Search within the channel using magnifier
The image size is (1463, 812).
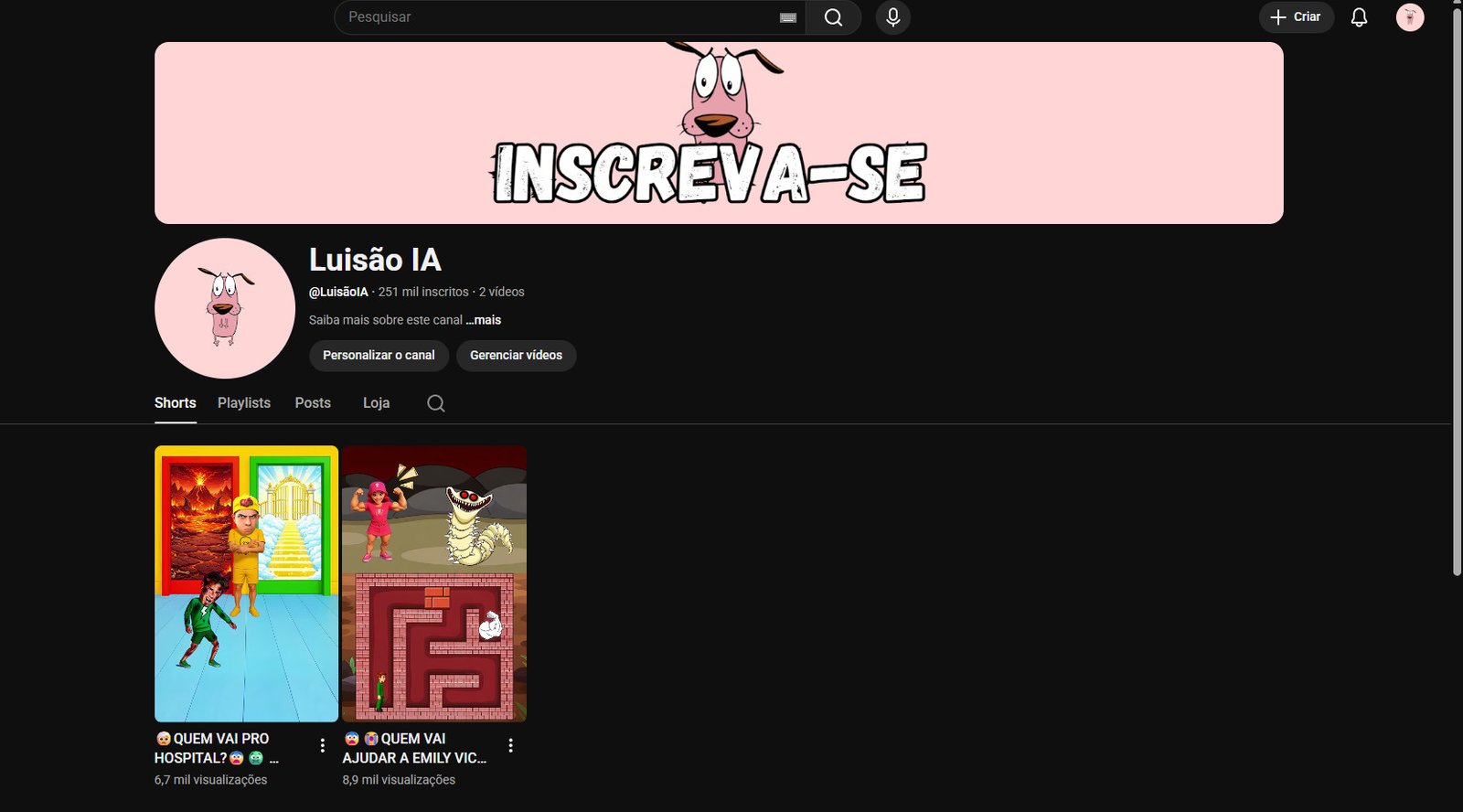(x=436, y=403)
